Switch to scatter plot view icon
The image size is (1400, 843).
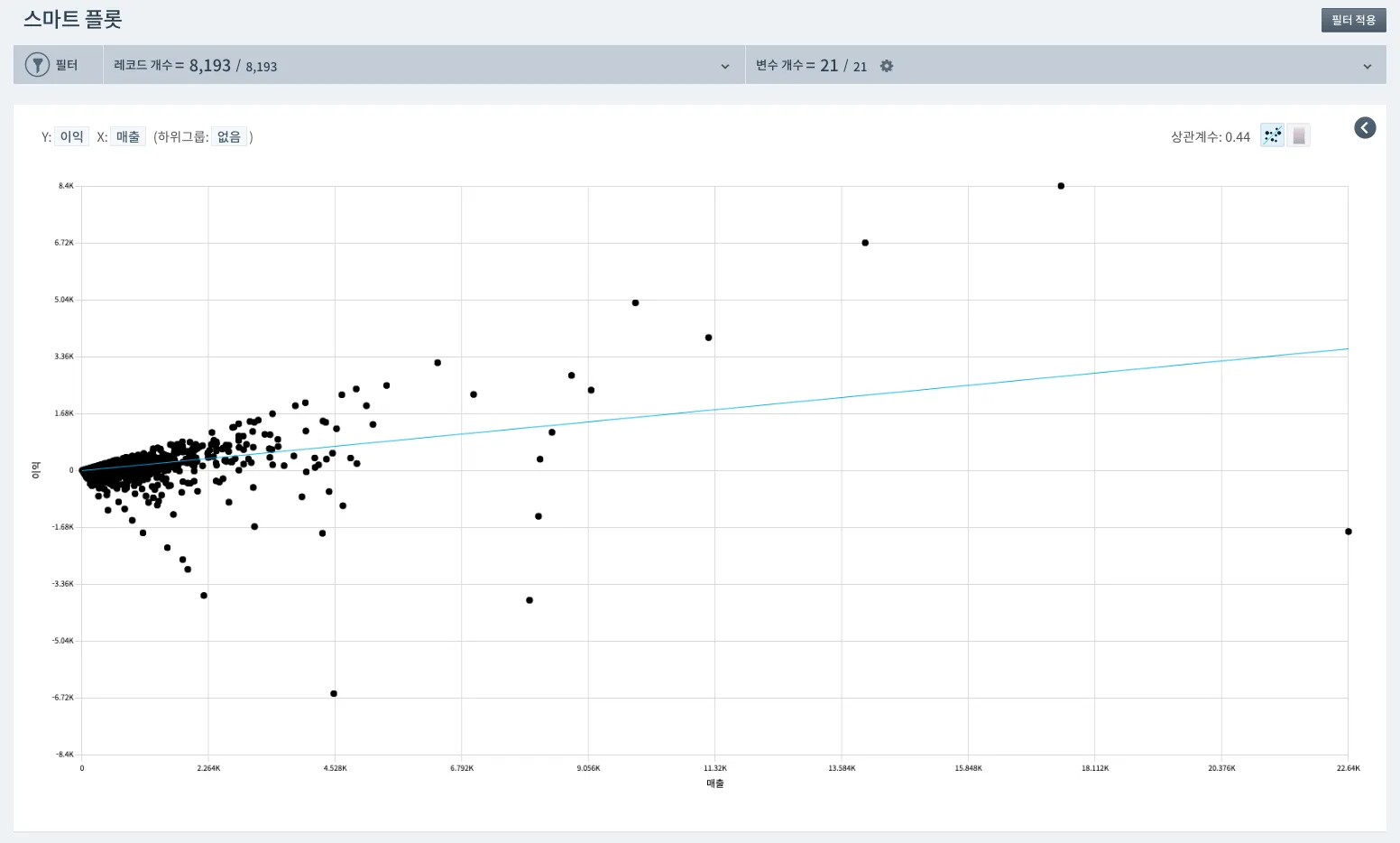[x=1272, y=135]
